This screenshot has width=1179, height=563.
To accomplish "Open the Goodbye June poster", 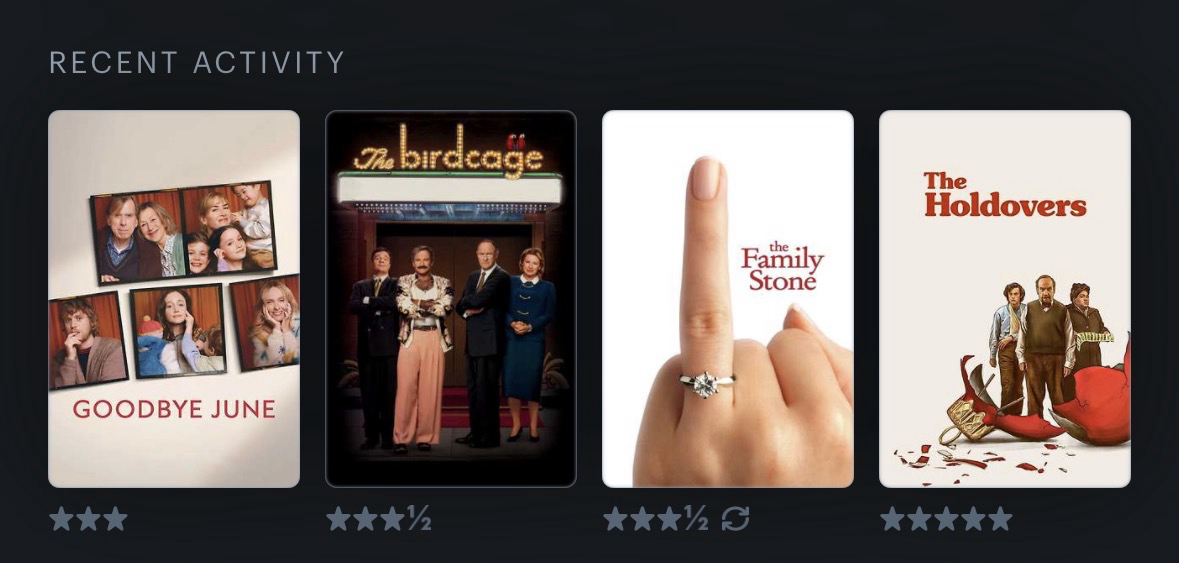I will coord(174,299).
